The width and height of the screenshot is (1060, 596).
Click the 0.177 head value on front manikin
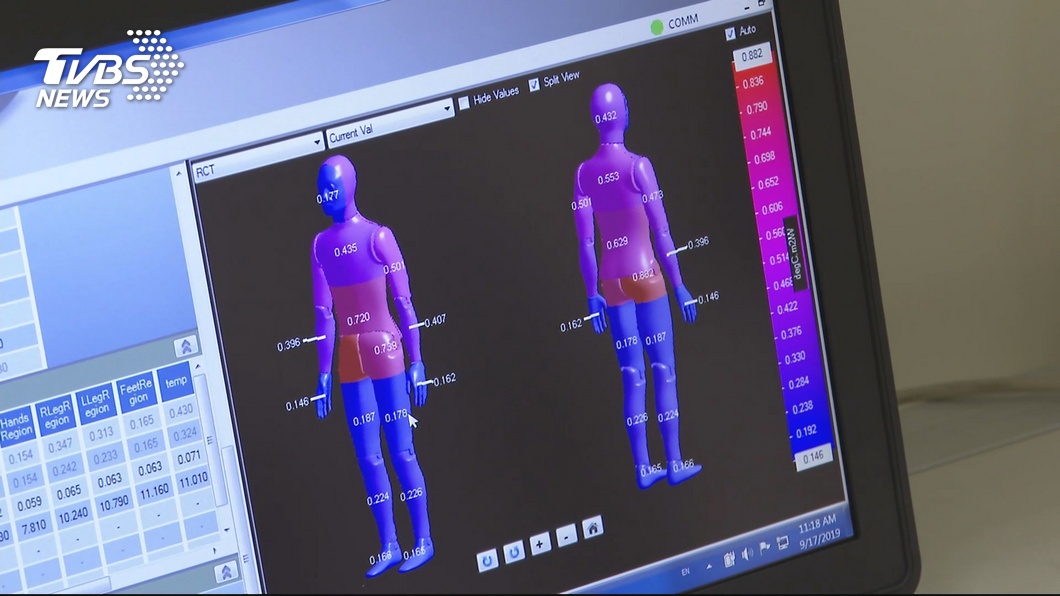click(x=328, y=197)
